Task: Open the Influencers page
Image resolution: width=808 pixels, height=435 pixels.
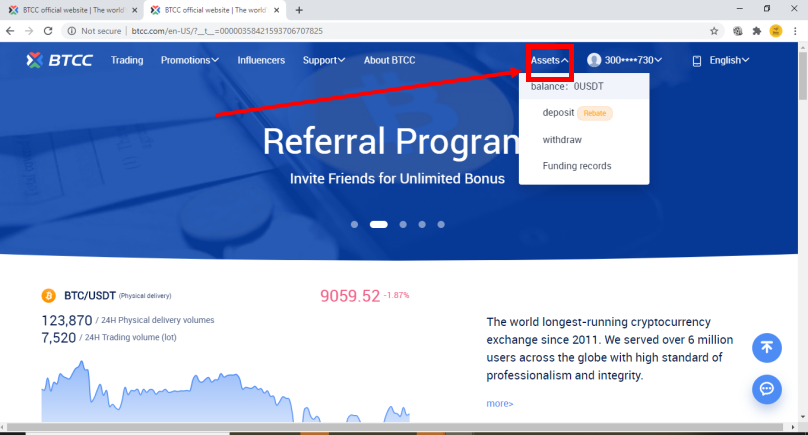Action: (x=261, y=60)
